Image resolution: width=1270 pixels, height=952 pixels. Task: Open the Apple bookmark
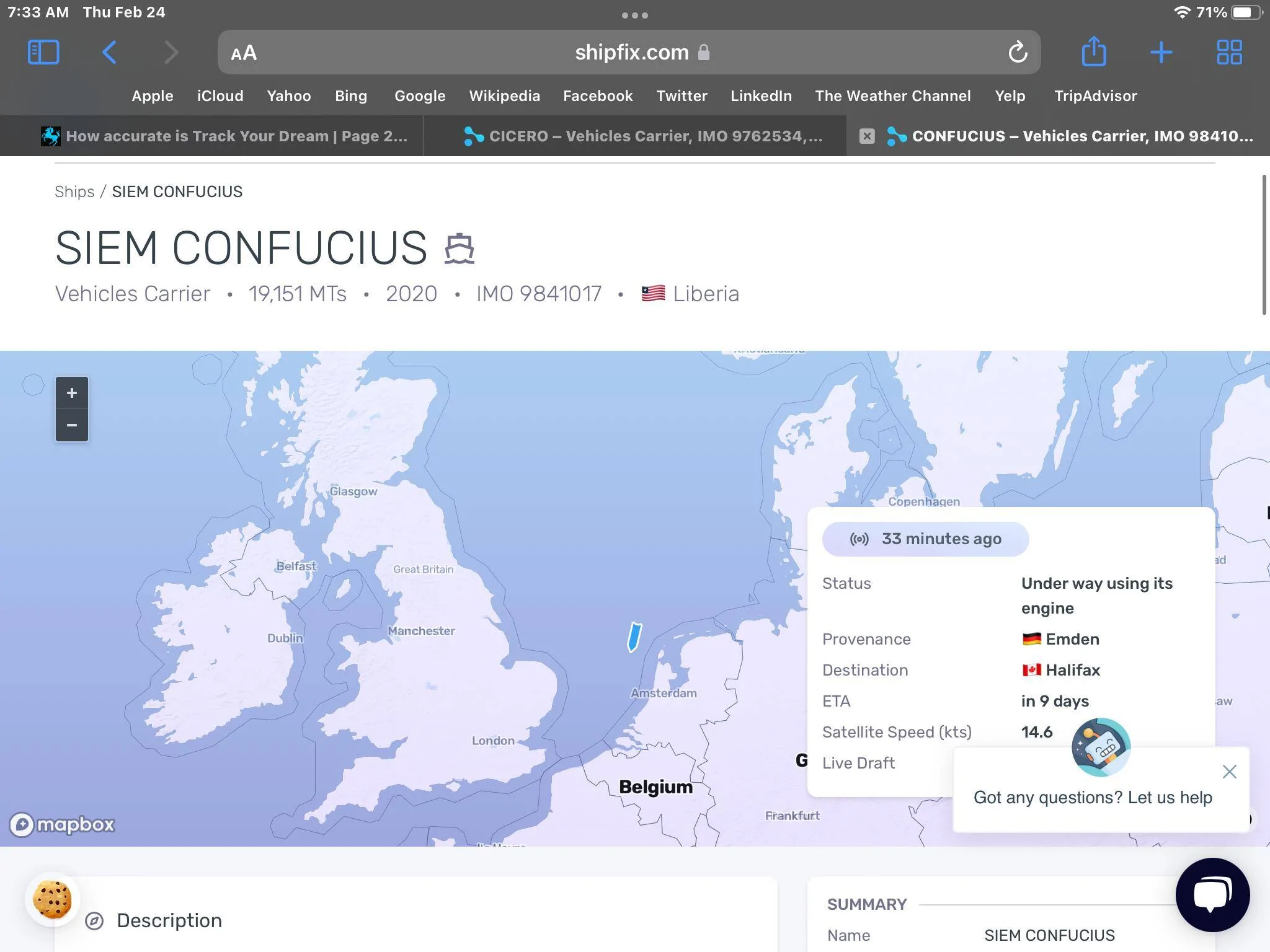click(x=153, y=96)
